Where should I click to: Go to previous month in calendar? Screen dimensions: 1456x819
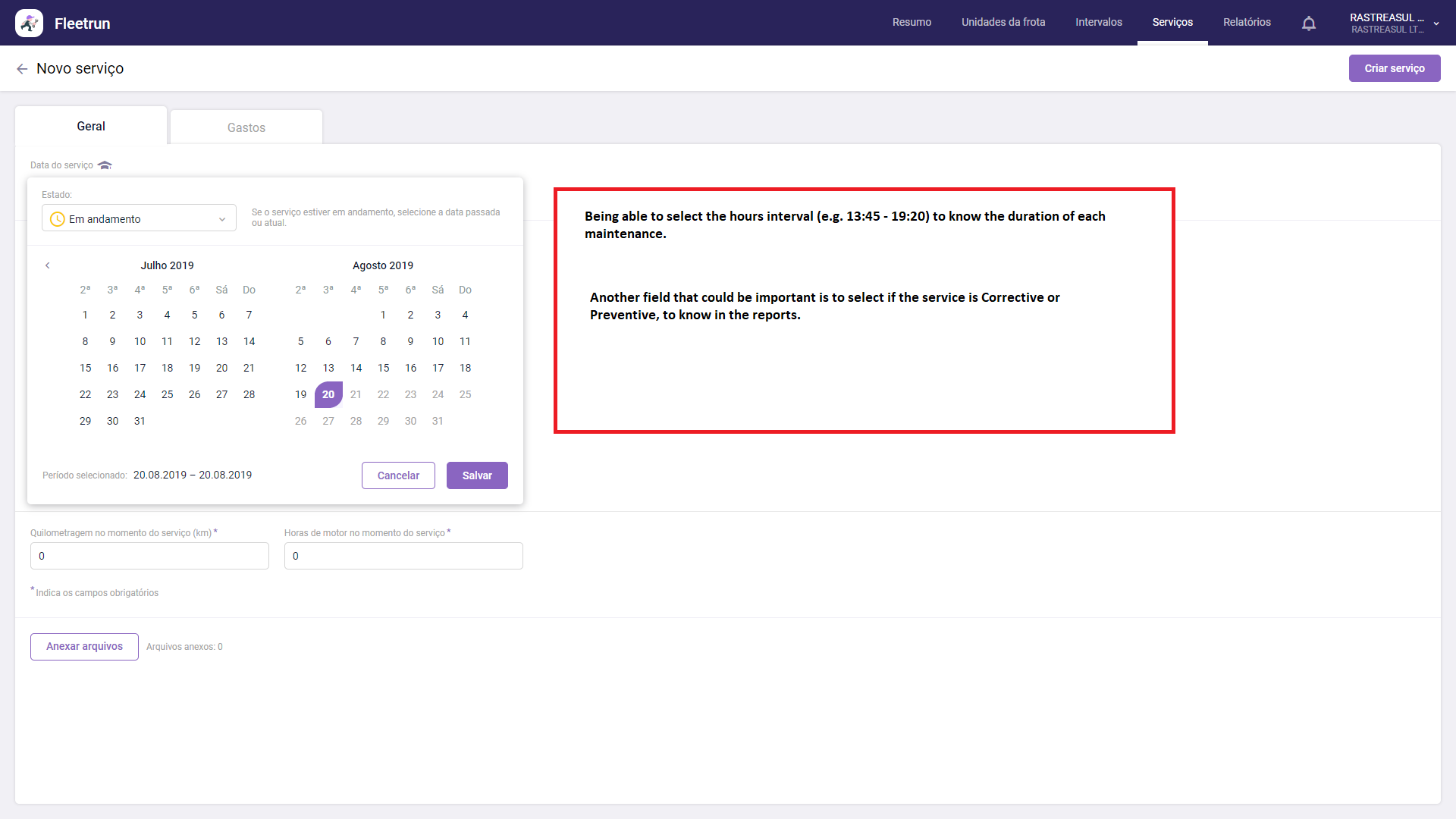point(48,265)
